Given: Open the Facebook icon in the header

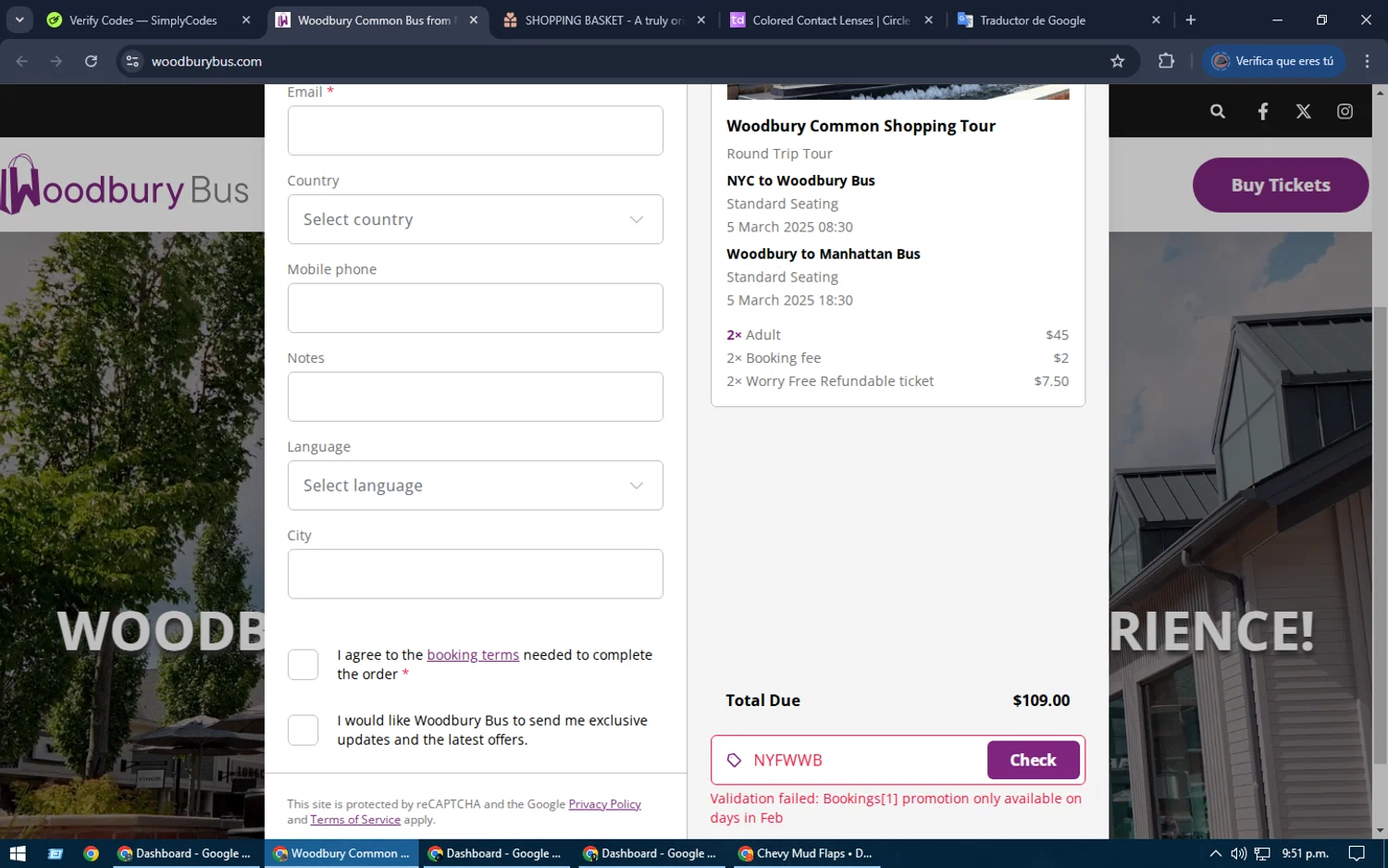Looking at the screenshot, I should 1263,111.
